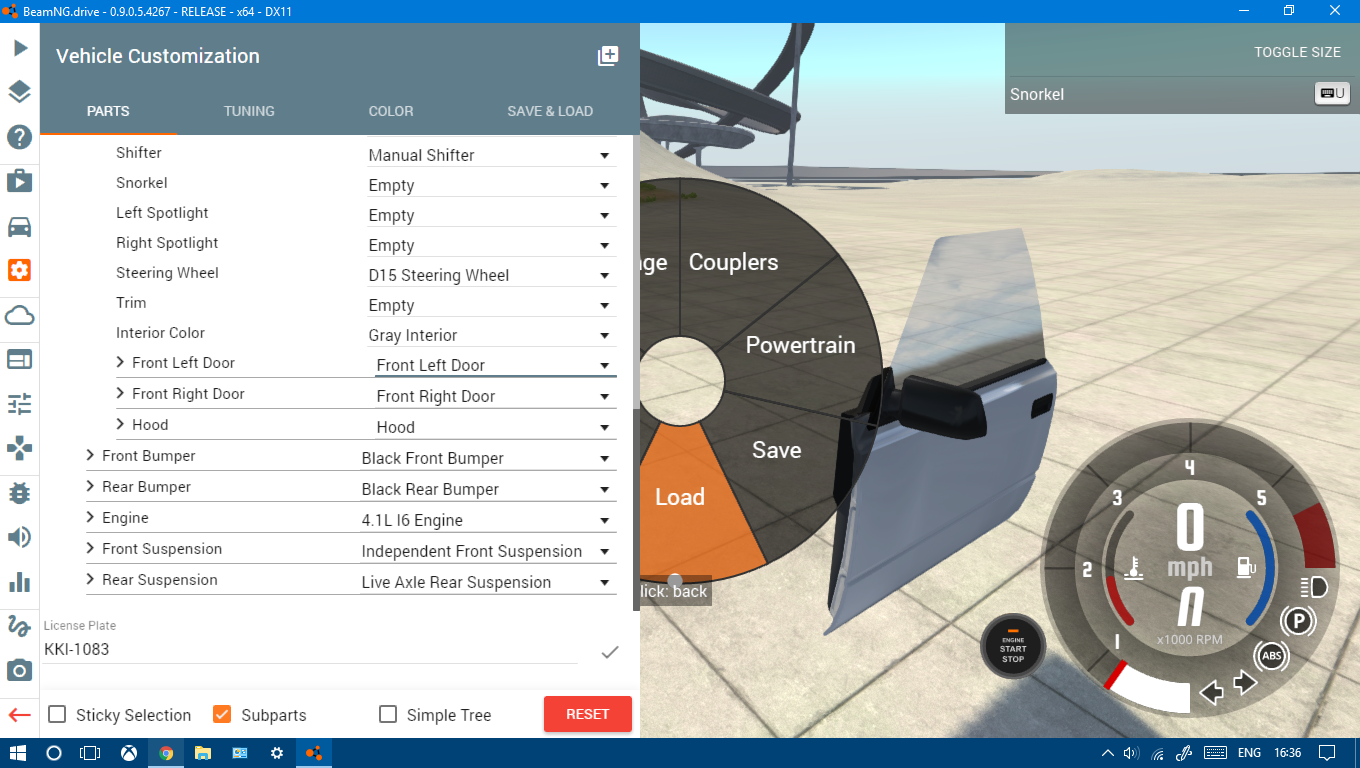Open the debug bug icon
The image size is (1360, 768).
pos(20,493)
